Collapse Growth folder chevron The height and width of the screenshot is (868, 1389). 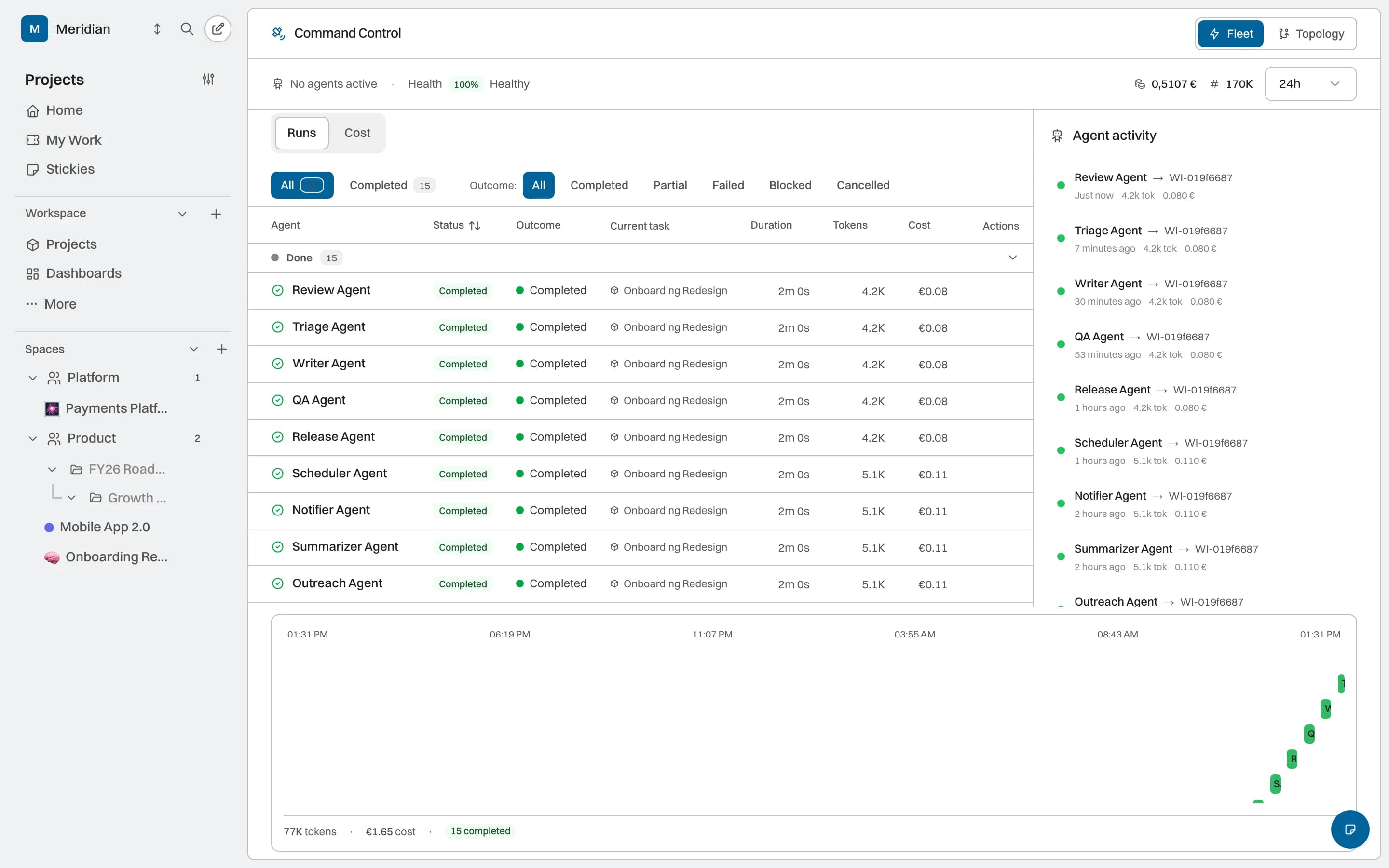(x=72, y=498)
